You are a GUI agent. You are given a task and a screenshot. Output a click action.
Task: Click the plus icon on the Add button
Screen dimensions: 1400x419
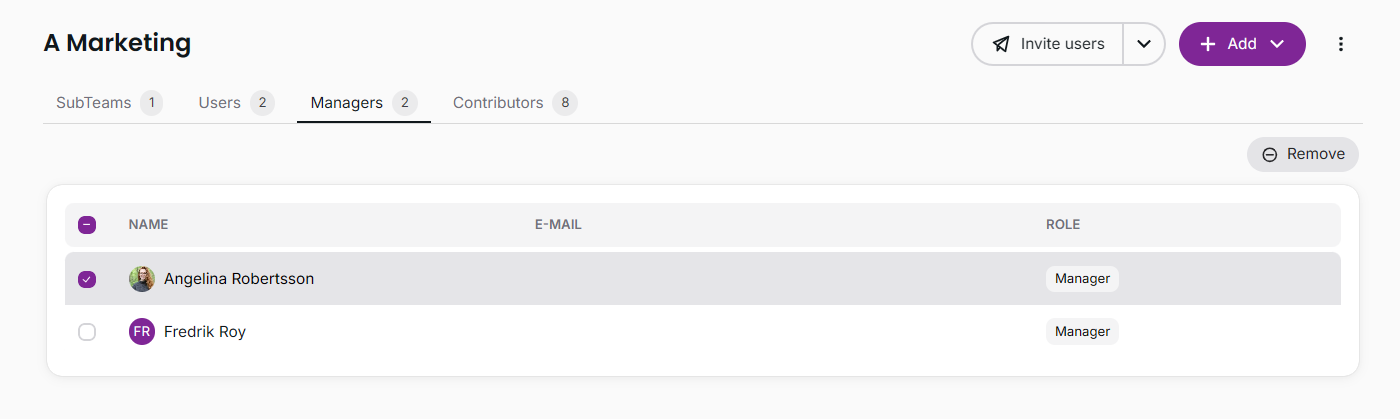(1208, 44)
